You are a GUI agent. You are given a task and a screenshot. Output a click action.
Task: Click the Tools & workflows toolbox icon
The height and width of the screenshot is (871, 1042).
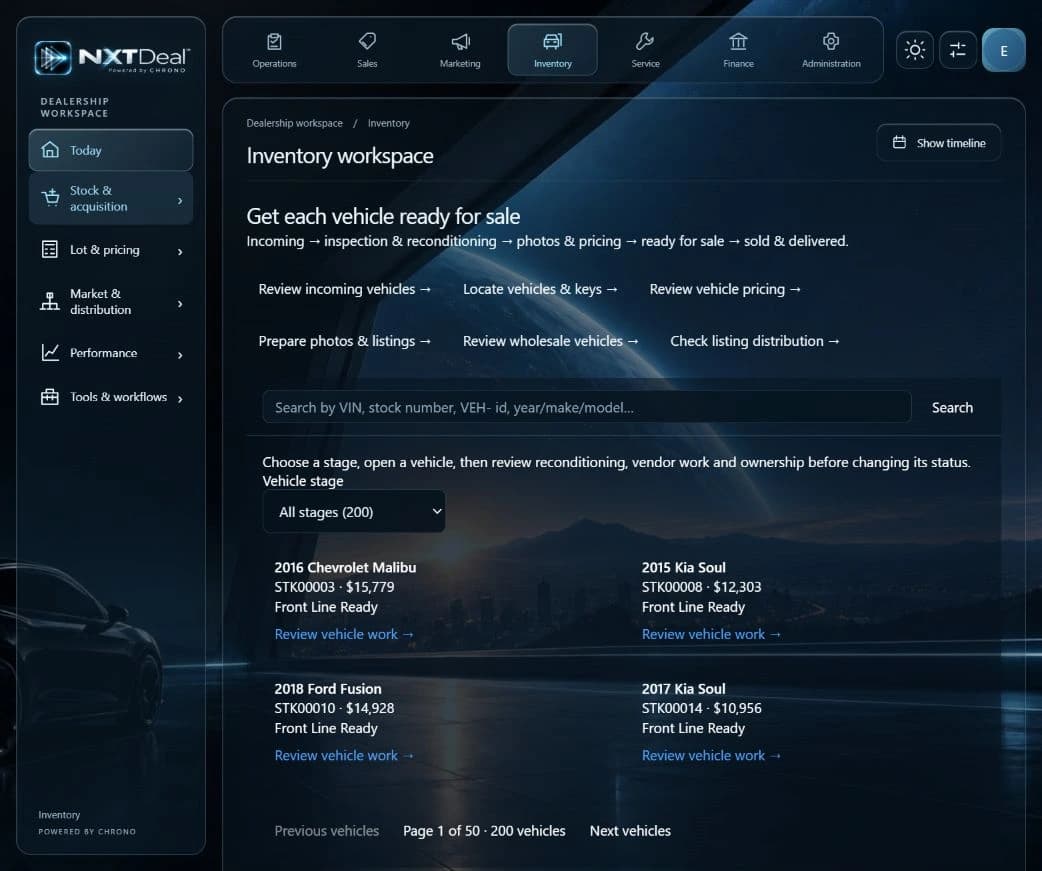pyautogui.click(x=50, y=397)
